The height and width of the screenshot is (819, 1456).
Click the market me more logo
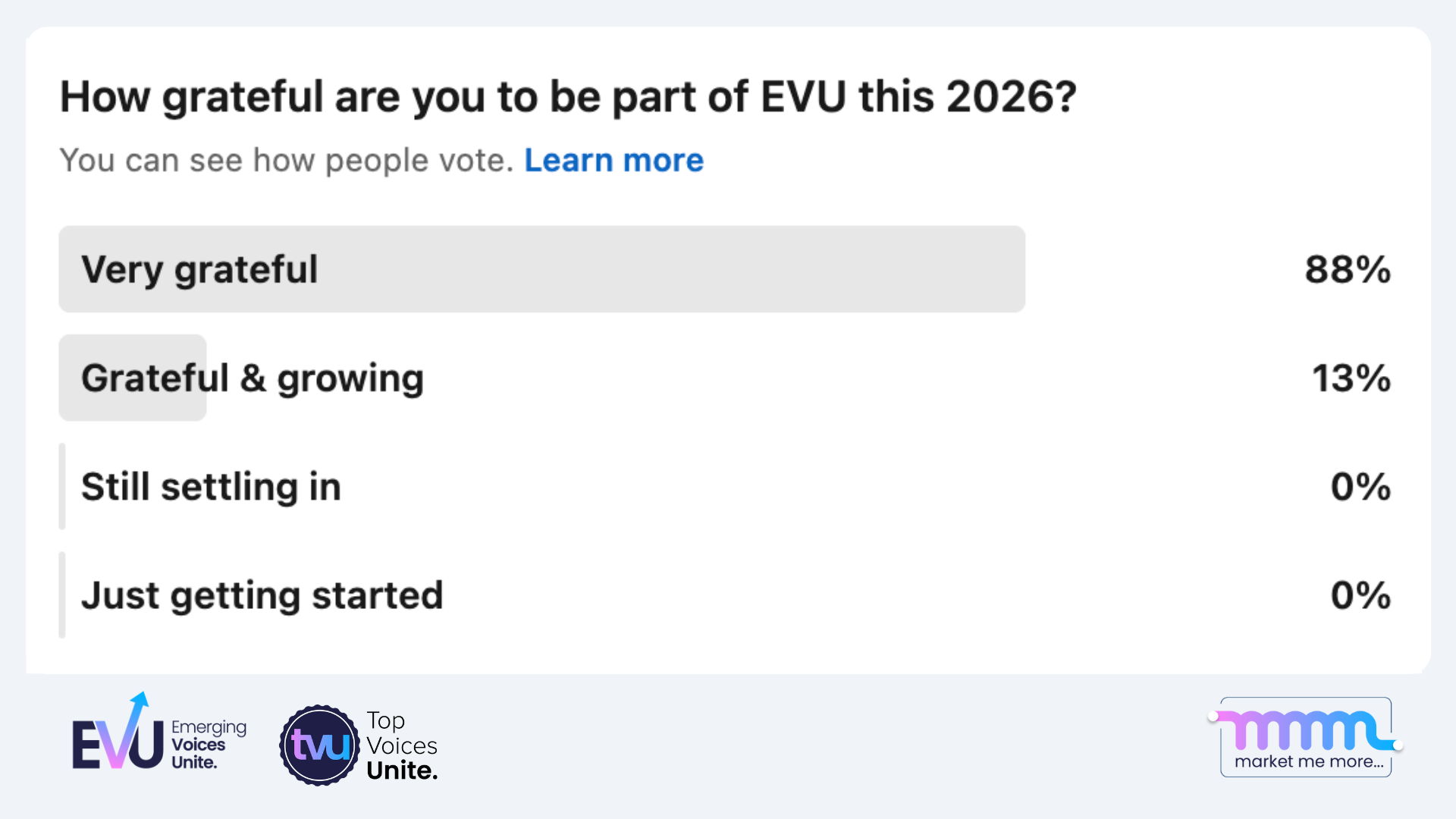point(1304,737)
